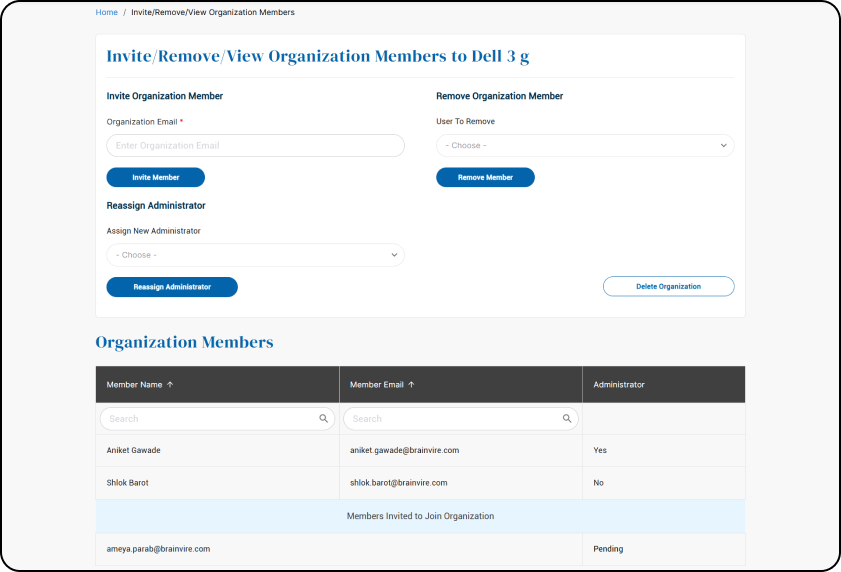The width and height of the screenshot is (841, 572).
Task: Click magnifier icon in Member Name search
Action: pyautogui.click(x=323, y=419)
